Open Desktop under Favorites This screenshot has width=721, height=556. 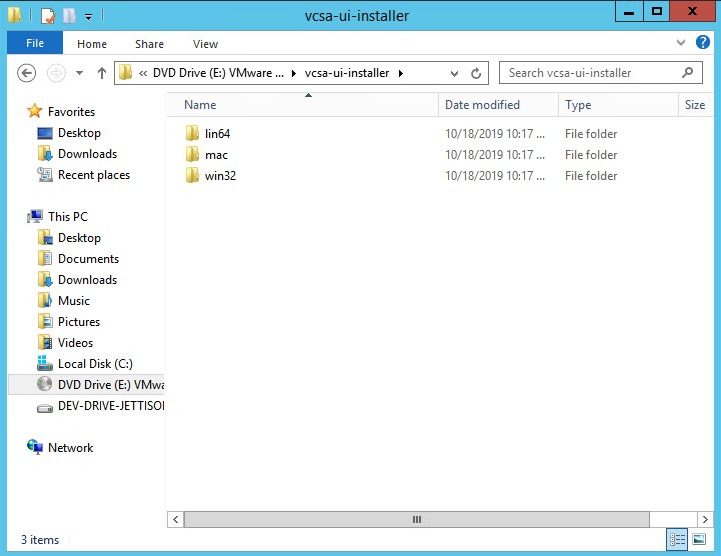coord(79,133)
